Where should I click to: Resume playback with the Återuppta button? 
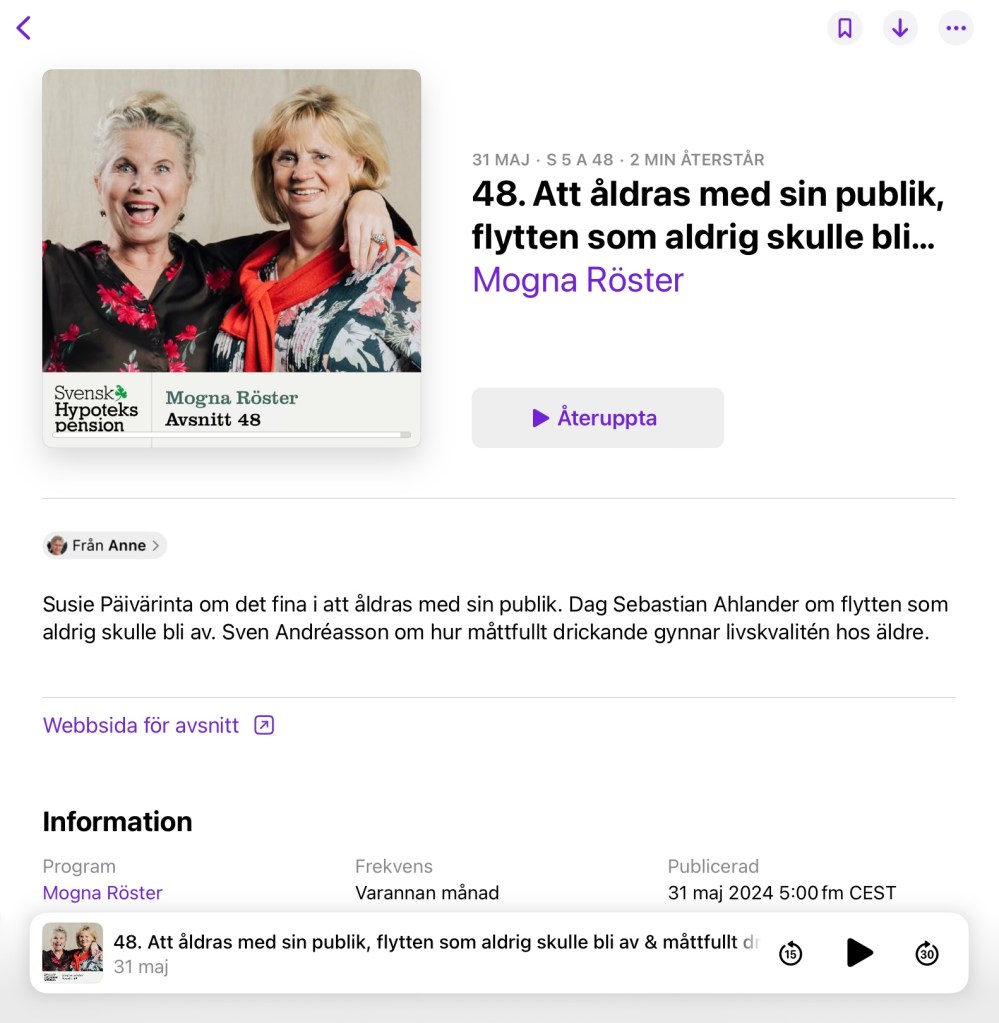click(x=598, y=418)
